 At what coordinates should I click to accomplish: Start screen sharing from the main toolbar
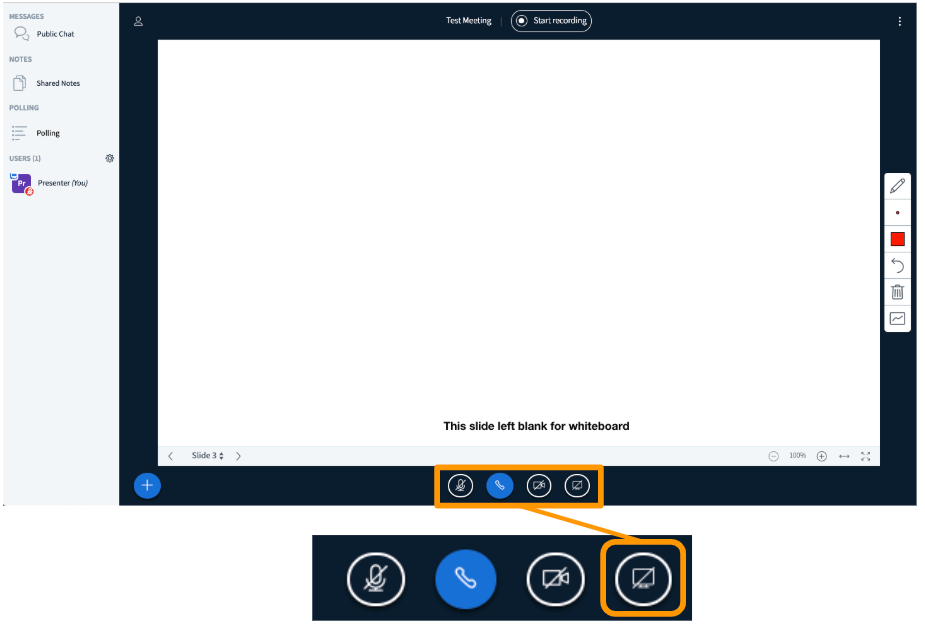point(576,486)
